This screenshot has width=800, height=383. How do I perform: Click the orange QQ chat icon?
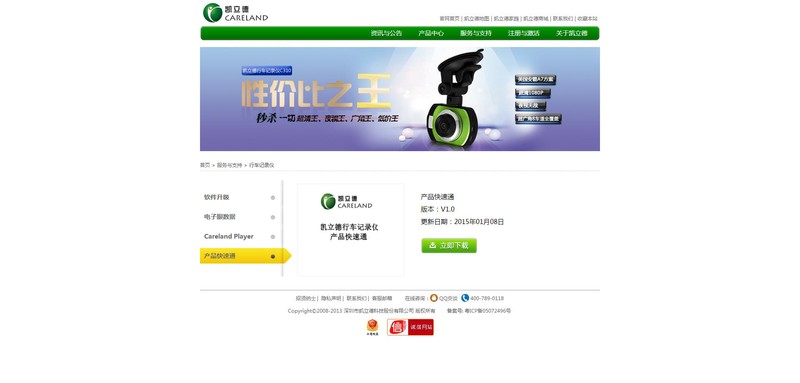click(x=434, y=298)
